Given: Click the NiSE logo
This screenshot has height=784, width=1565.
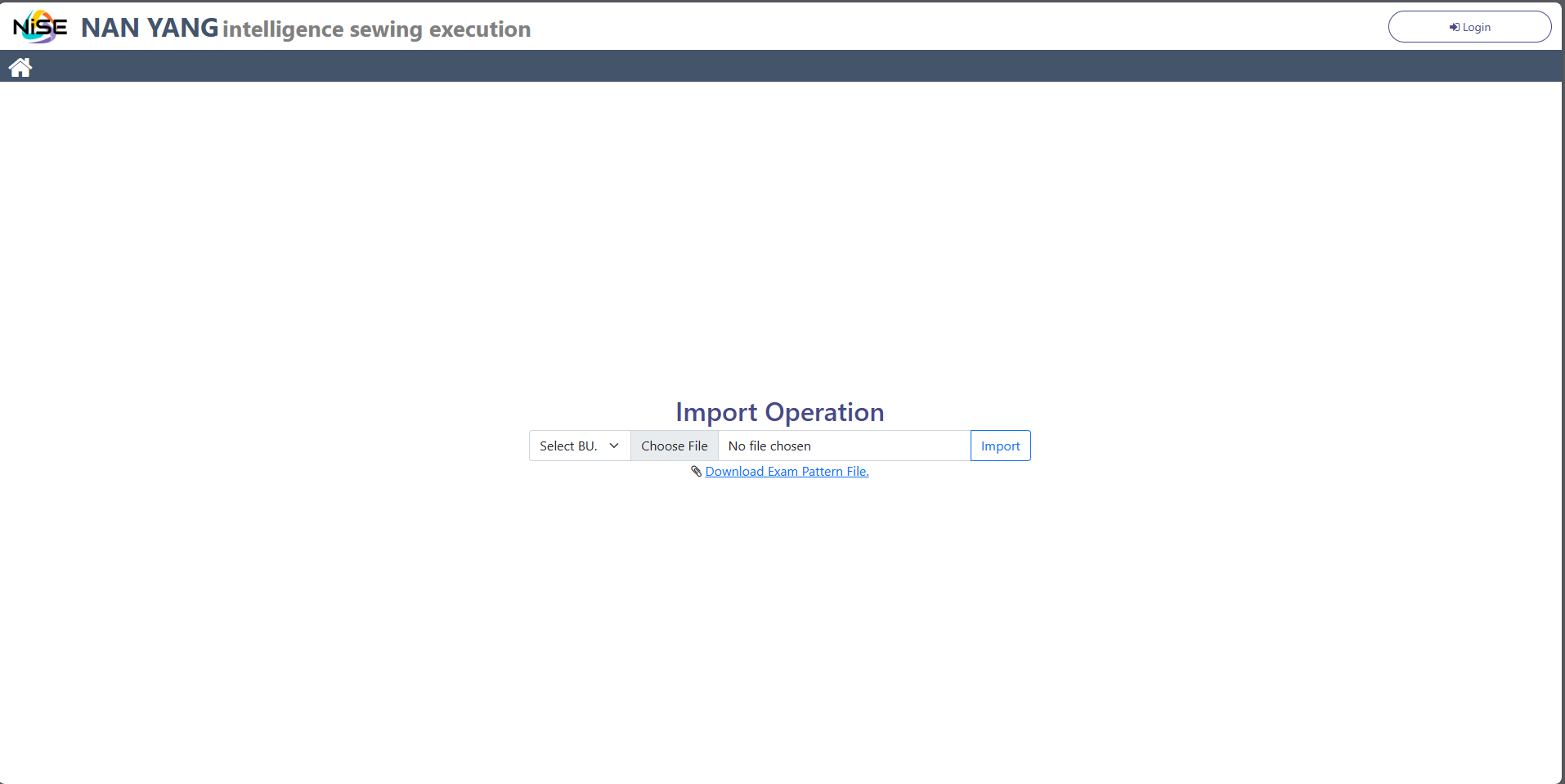Looking at the screenshot, I should click(39, 27).
